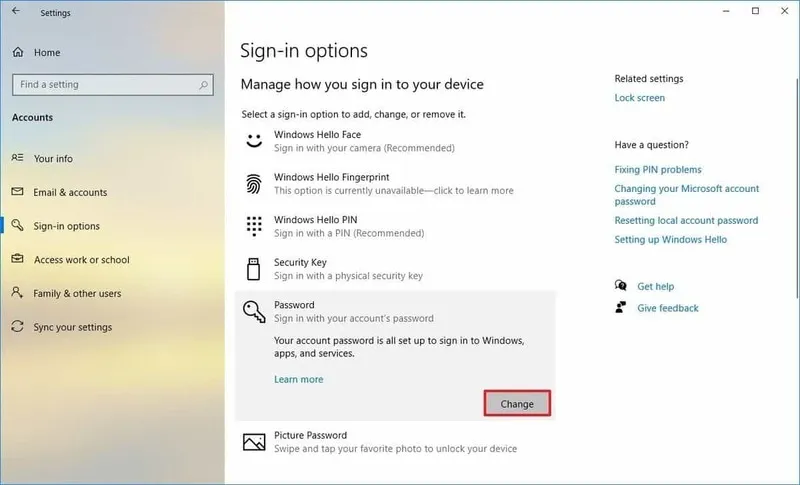The height and width of the screenshot is (485, 800).
Task: Select Sign-in options in sidebar
Action: tap(66, 225)
